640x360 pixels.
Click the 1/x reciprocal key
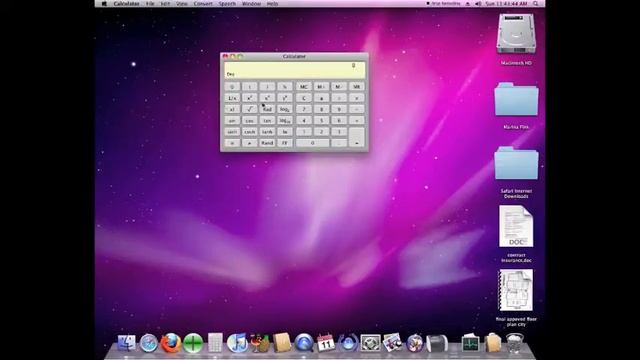click(232, 98)
